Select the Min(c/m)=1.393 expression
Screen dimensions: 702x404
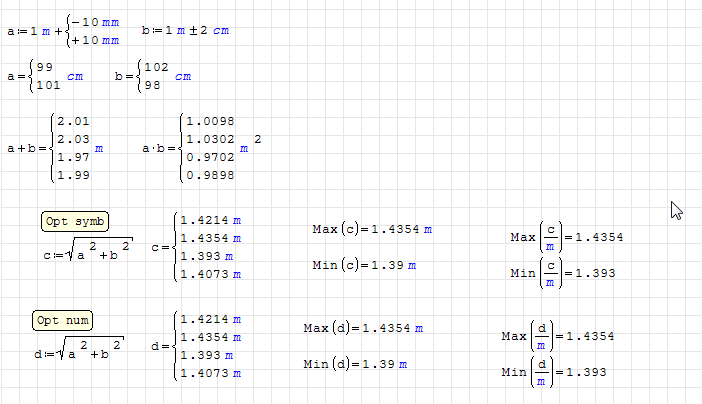(x=560, y=272)
